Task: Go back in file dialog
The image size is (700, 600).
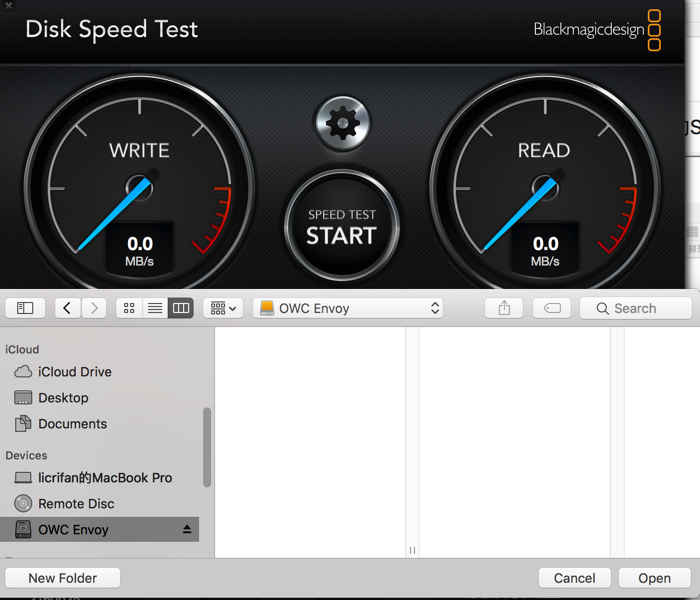Action: click(68, 308)
